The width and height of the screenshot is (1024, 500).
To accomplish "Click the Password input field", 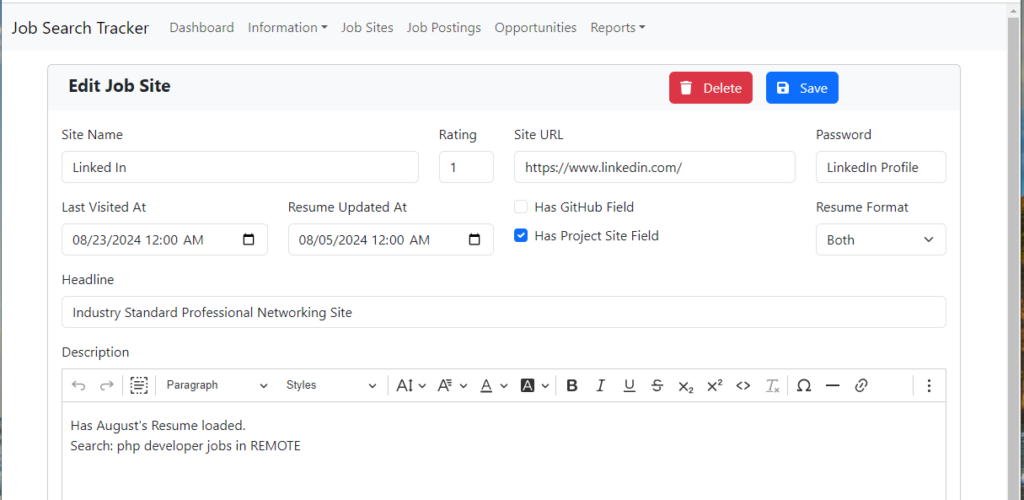I will (x=880, y=167).
